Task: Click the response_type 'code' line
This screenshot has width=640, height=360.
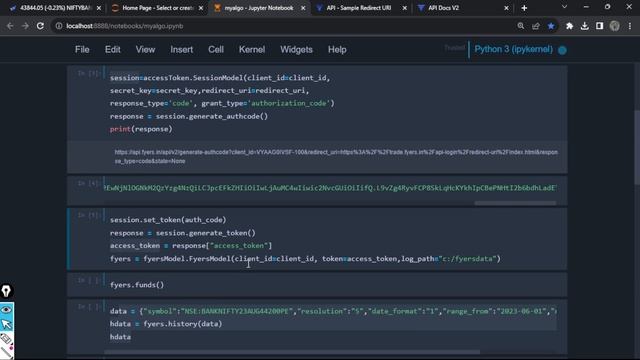Action: click(222, 103)
